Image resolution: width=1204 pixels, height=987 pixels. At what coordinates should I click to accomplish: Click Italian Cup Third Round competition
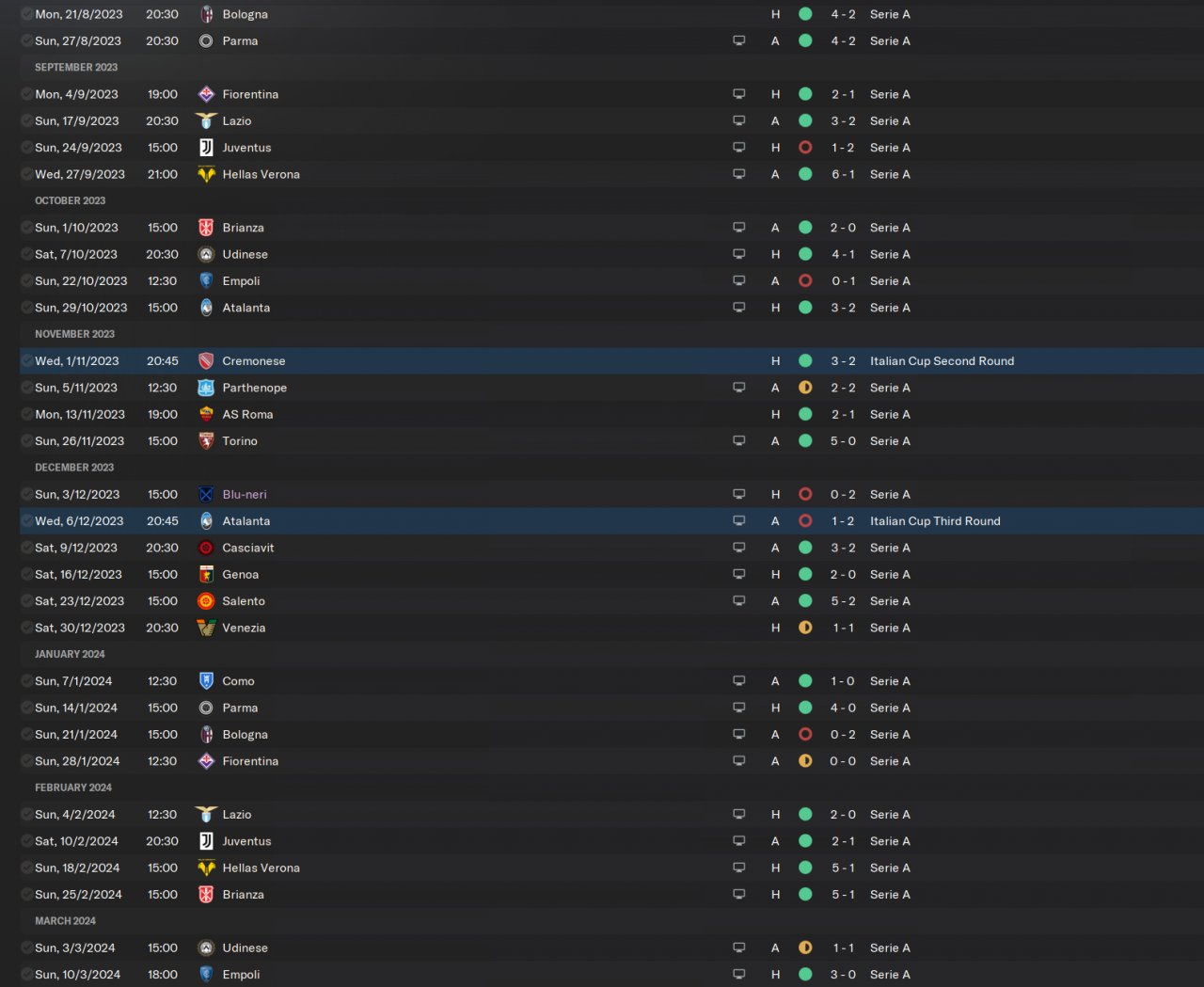935,521
